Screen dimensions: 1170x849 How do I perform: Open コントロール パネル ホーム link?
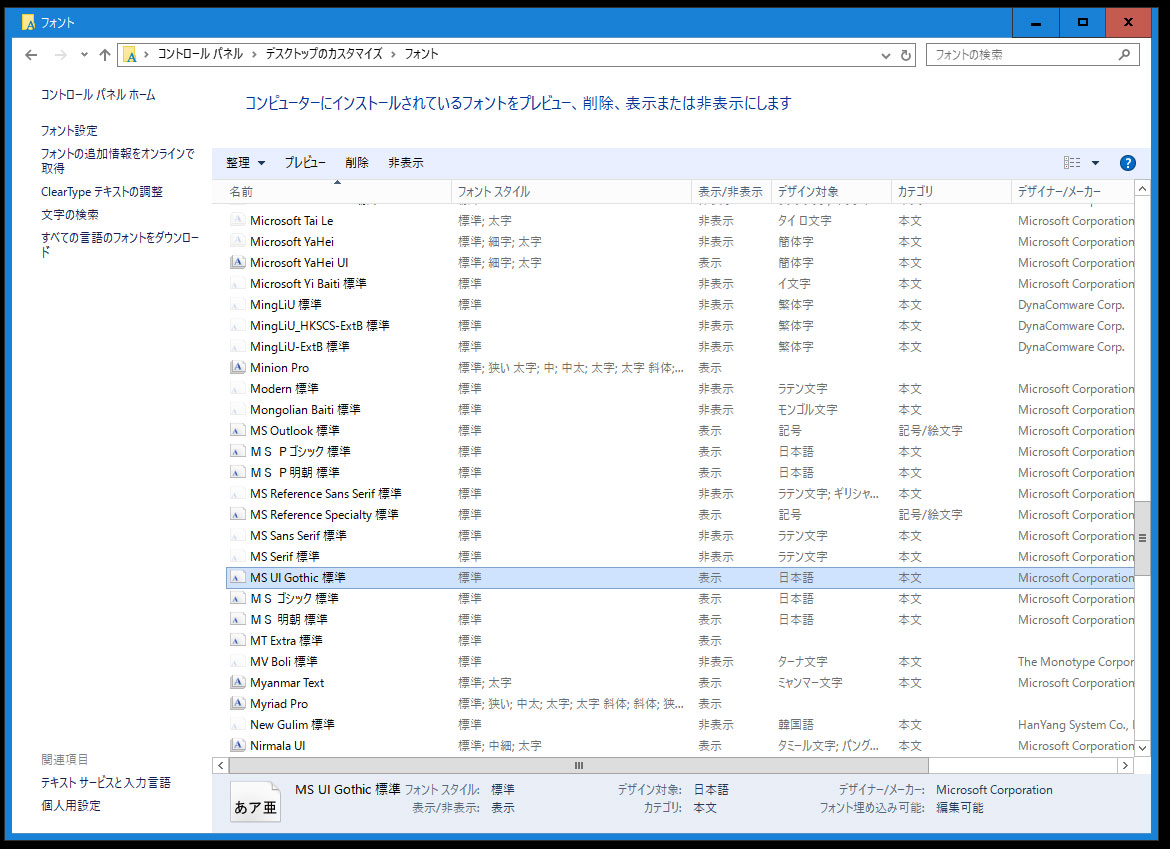pyautogui.click(x=98, y=95)
